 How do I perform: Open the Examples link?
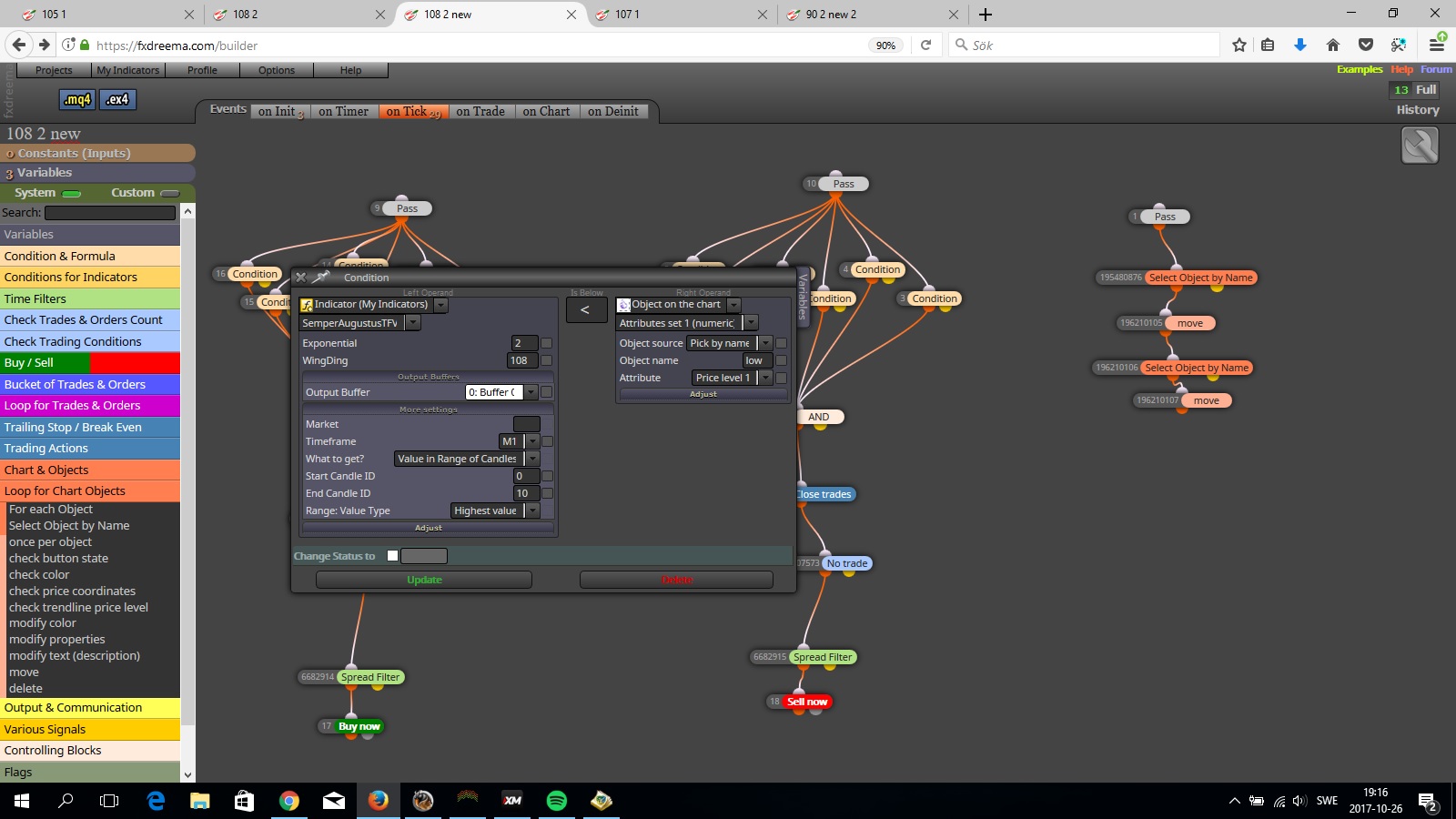(x=1360, y=69)
